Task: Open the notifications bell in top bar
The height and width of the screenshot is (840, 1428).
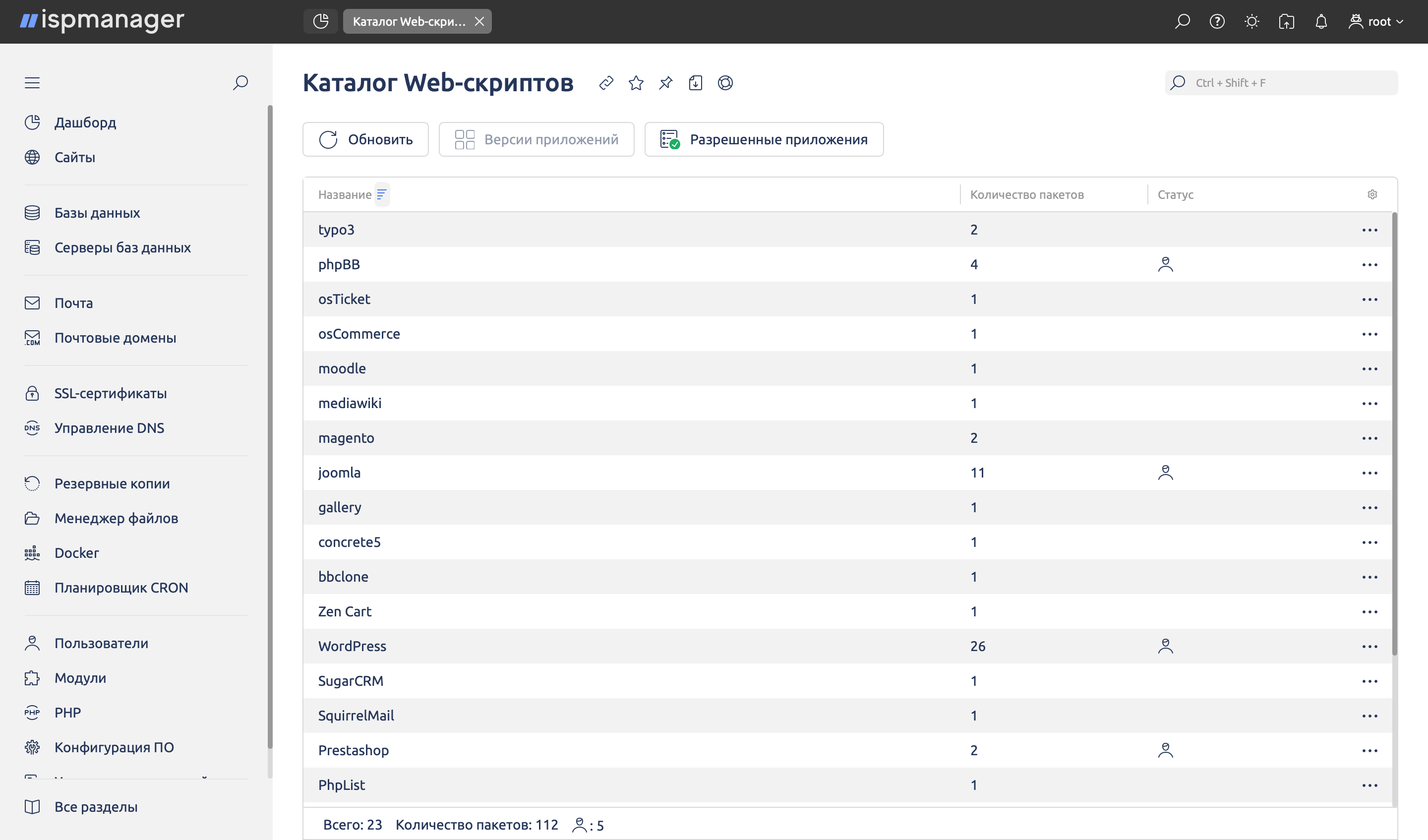Action: click(x=1321, y=21)
